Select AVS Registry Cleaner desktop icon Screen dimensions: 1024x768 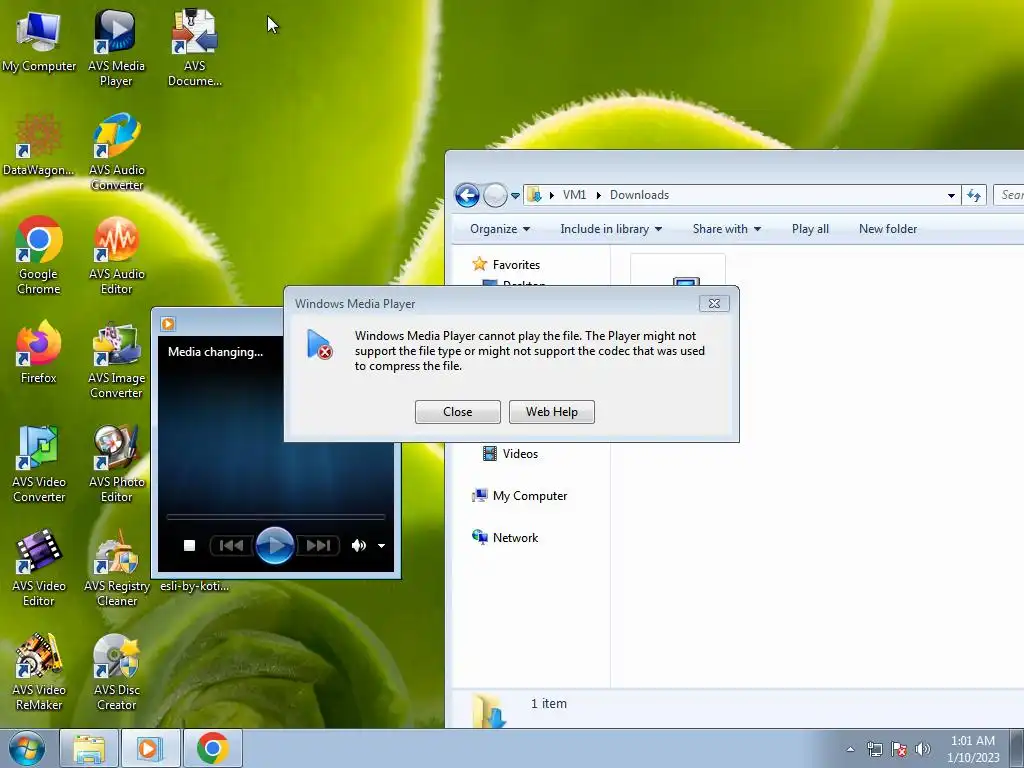pos(116,567)
